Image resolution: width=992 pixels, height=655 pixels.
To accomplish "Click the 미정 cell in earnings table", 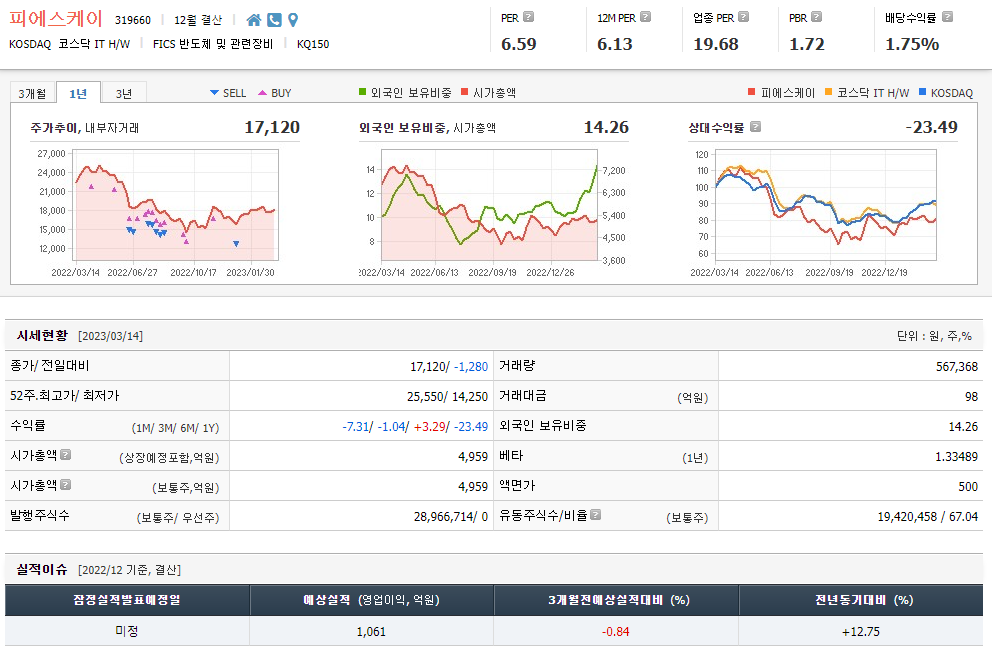I will coord(127,631).
